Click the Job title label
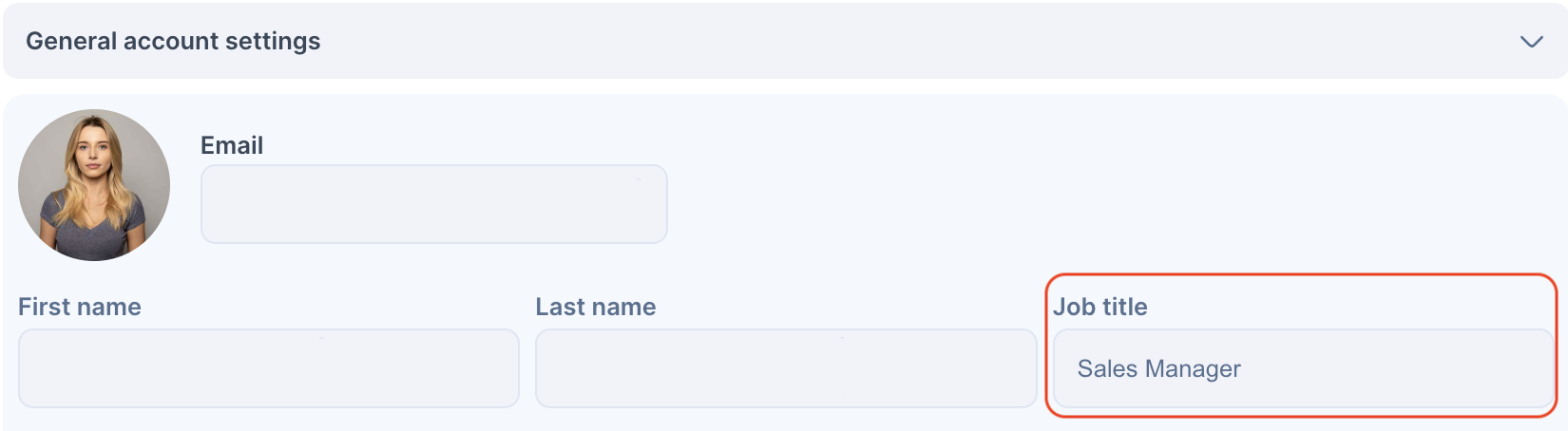The height and width of the screenshot is (431, 1568). 1100,307
